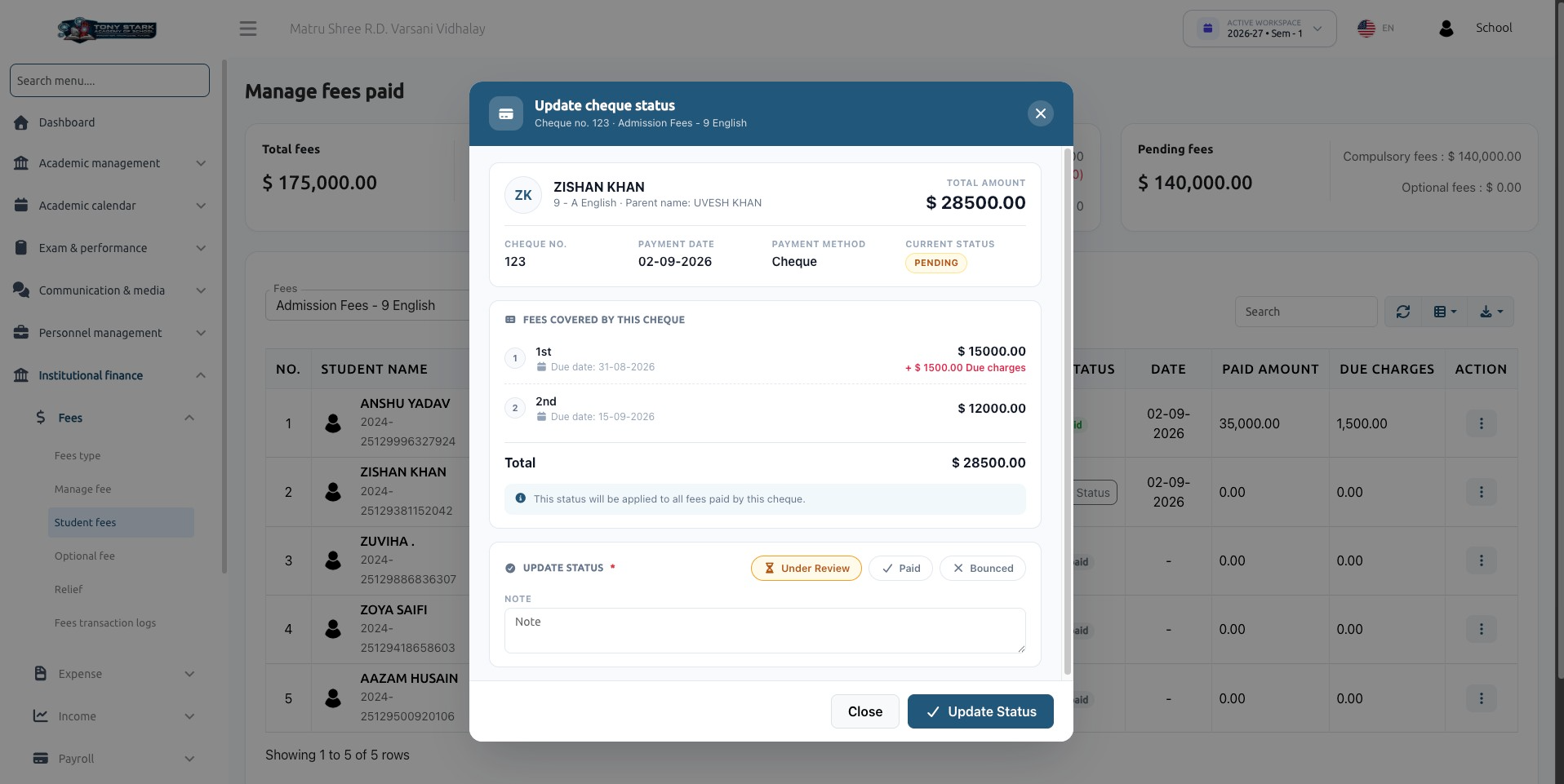Expand Academic calendar menu
This screenshot has width=1564, height=784.
tap(109, 206)
